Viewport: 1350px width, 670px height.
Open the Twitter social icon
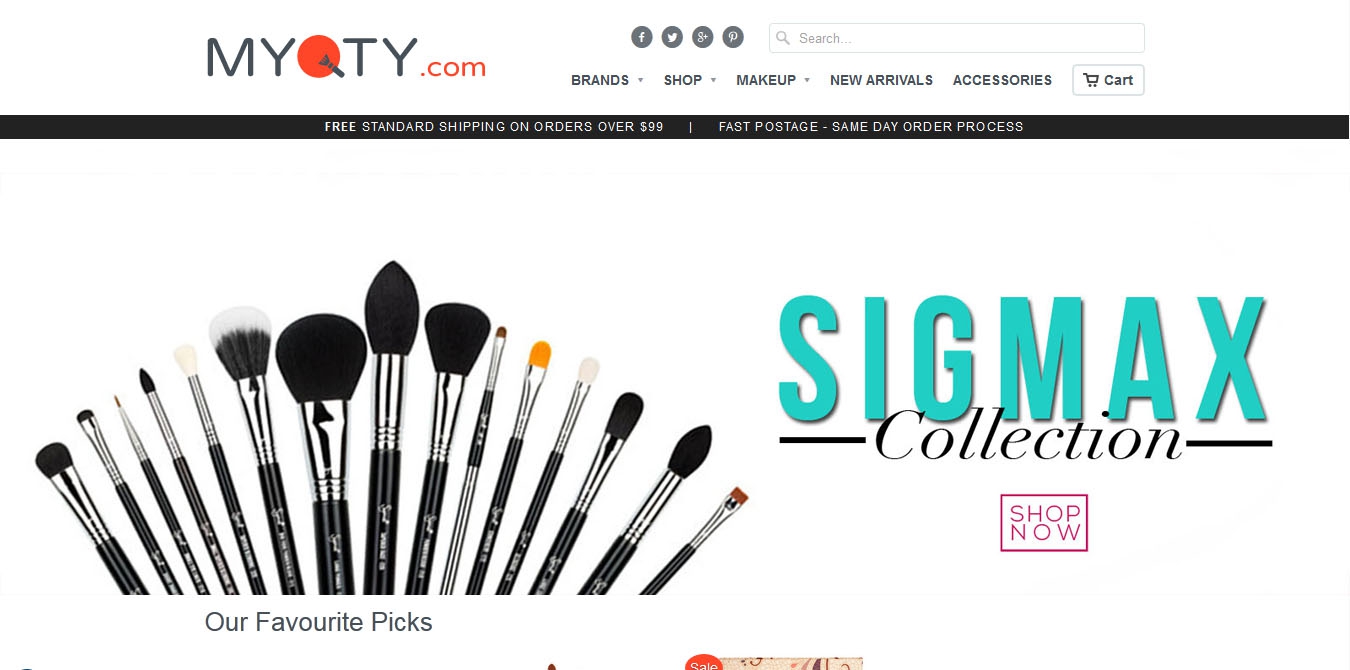672,37
